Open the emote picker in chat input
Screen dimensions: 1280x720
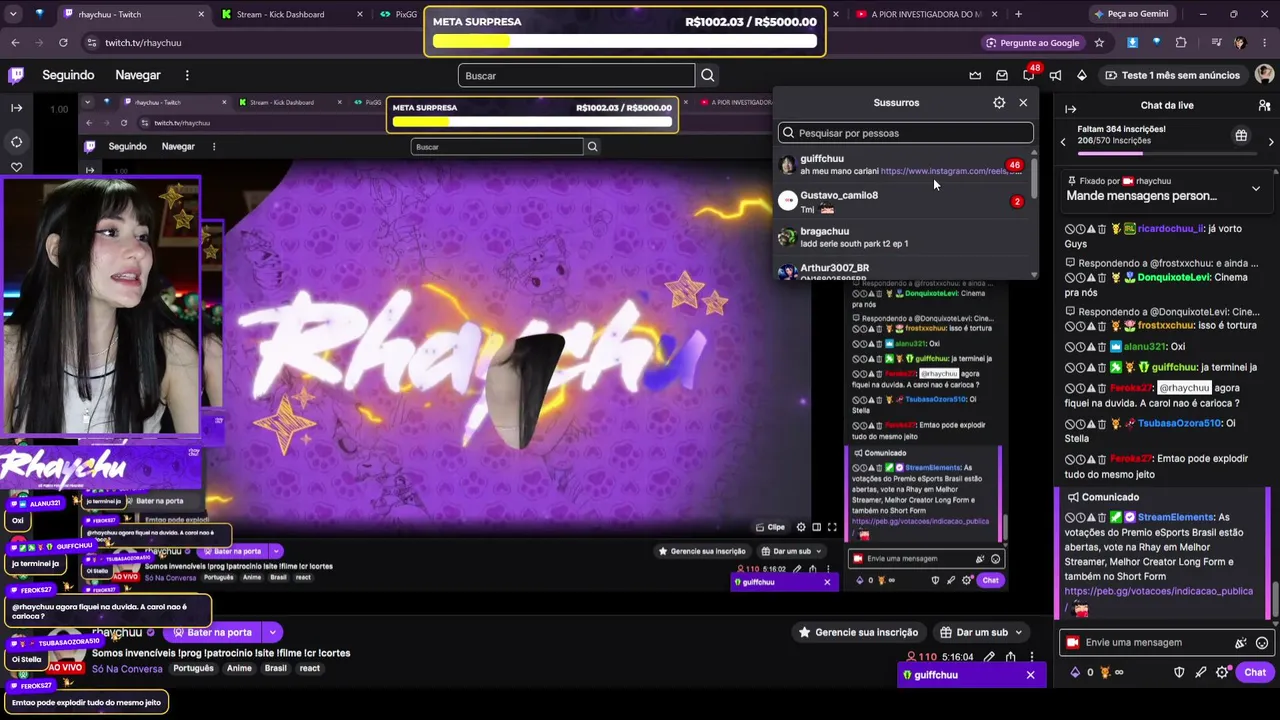coord(1262,643)
